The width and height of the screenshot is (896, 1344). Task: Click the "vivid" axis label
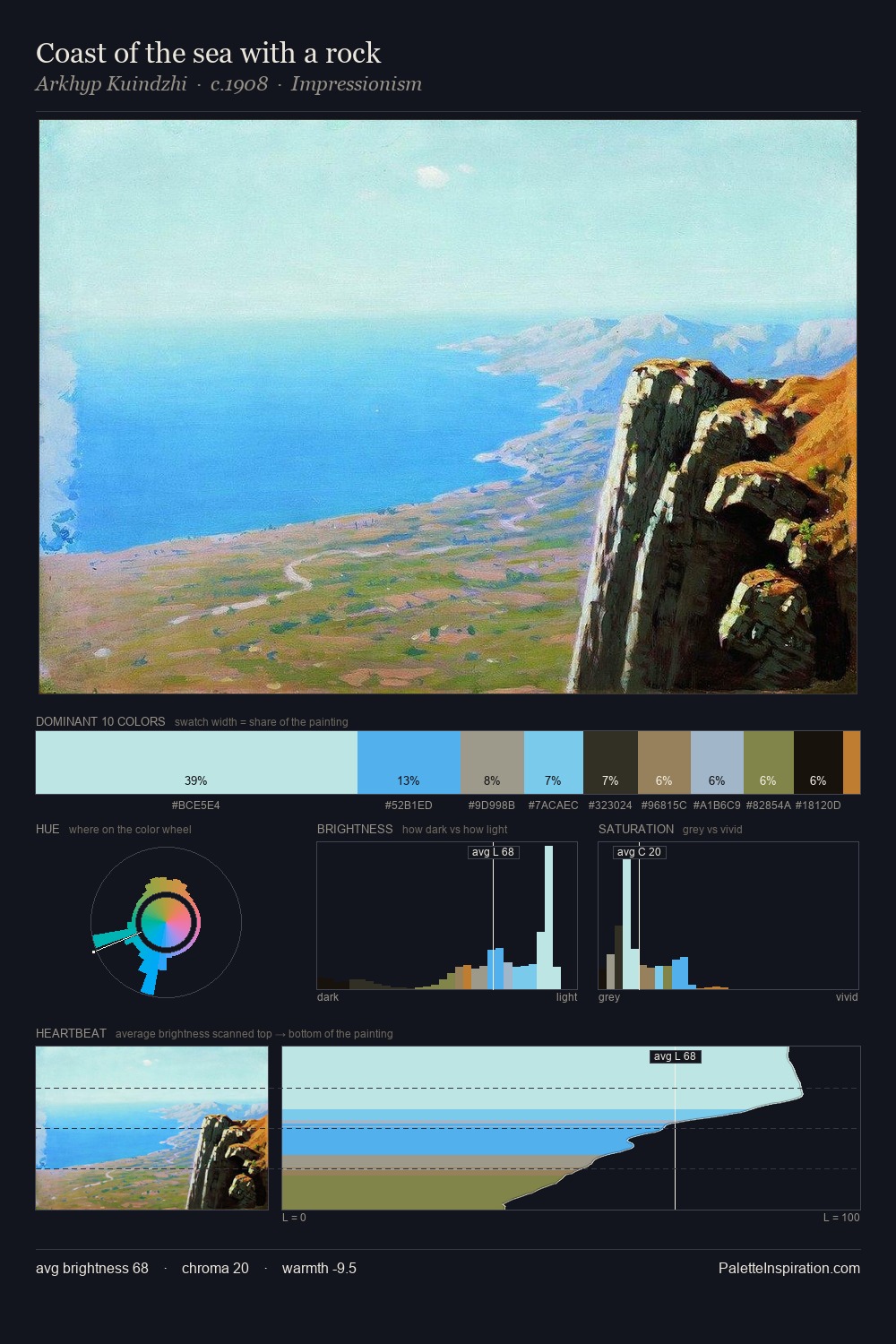847,997
